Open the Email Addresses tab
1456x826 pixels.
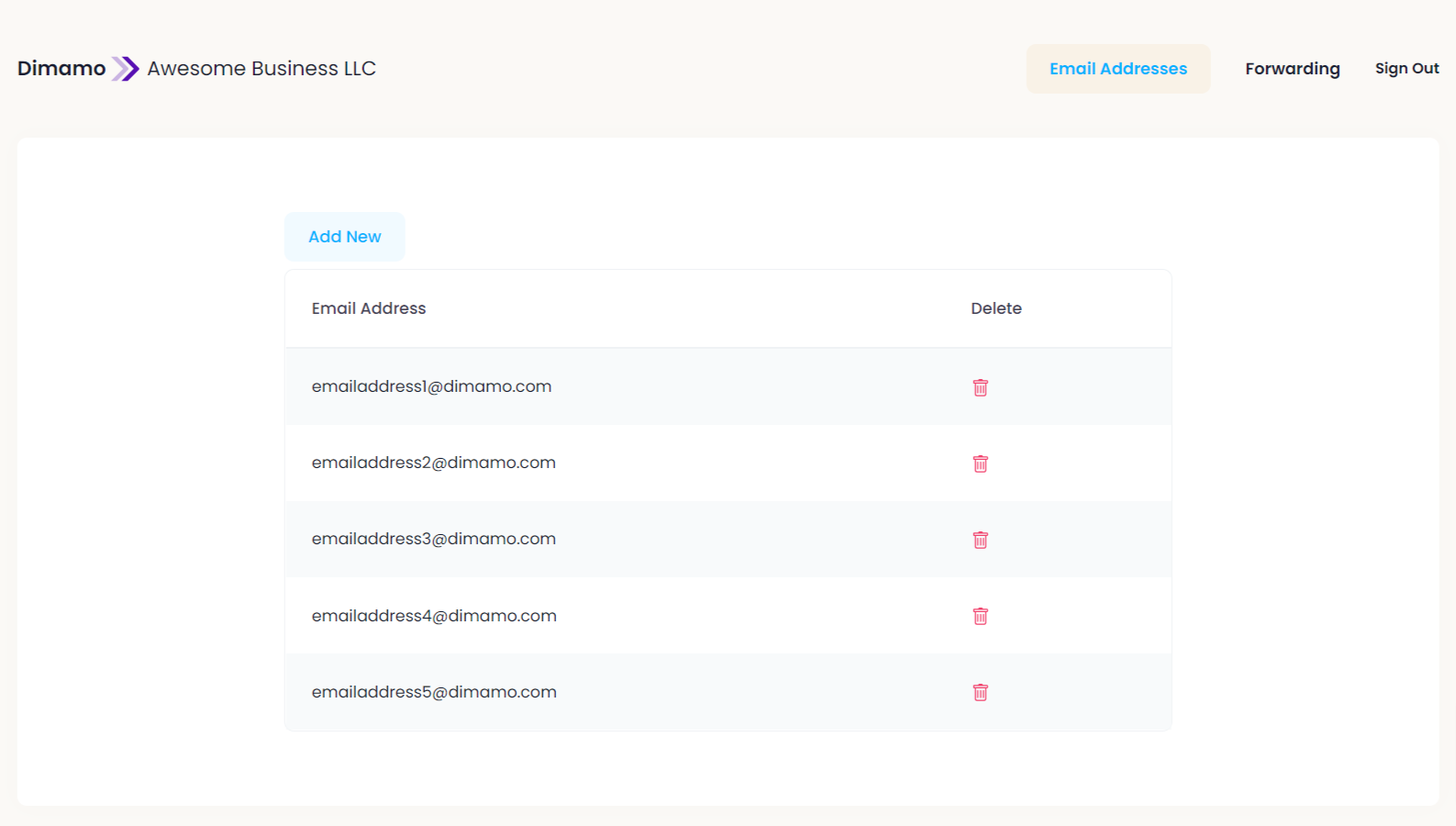[x=1117, y=69]
